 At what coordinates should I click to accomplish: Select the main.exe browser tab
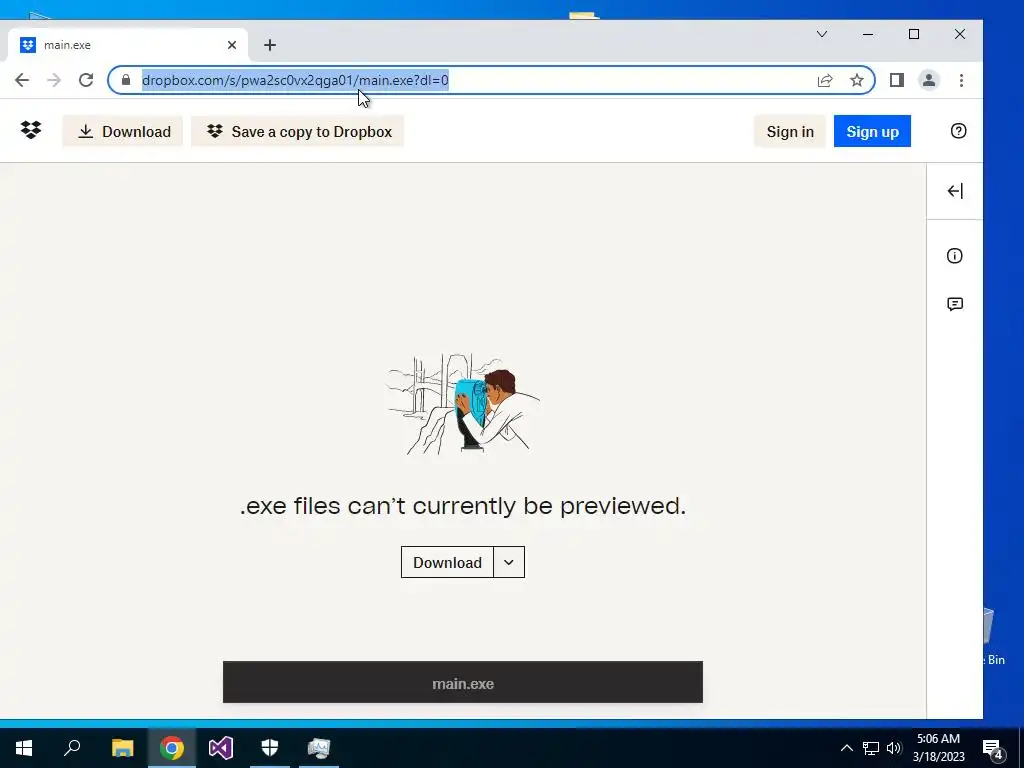[x=127, y=45]
